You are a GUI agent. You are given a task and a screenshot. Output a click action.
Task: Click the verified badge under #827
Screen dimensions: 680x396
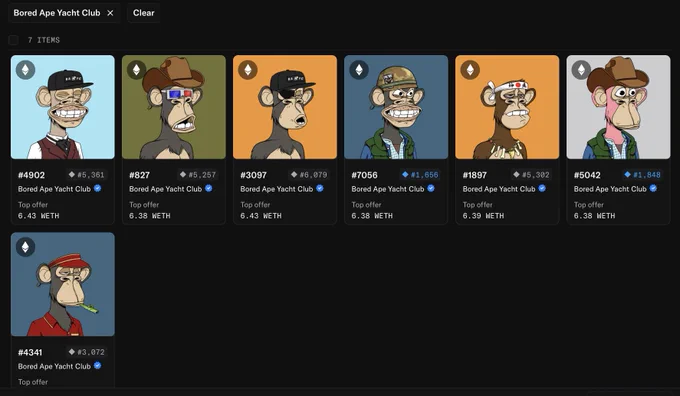(x=209, y=188)
